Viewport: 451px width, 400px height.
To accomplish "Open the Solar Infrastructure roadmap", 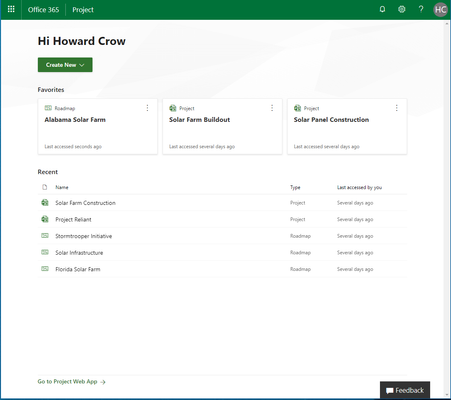I will tap(79, 253).
